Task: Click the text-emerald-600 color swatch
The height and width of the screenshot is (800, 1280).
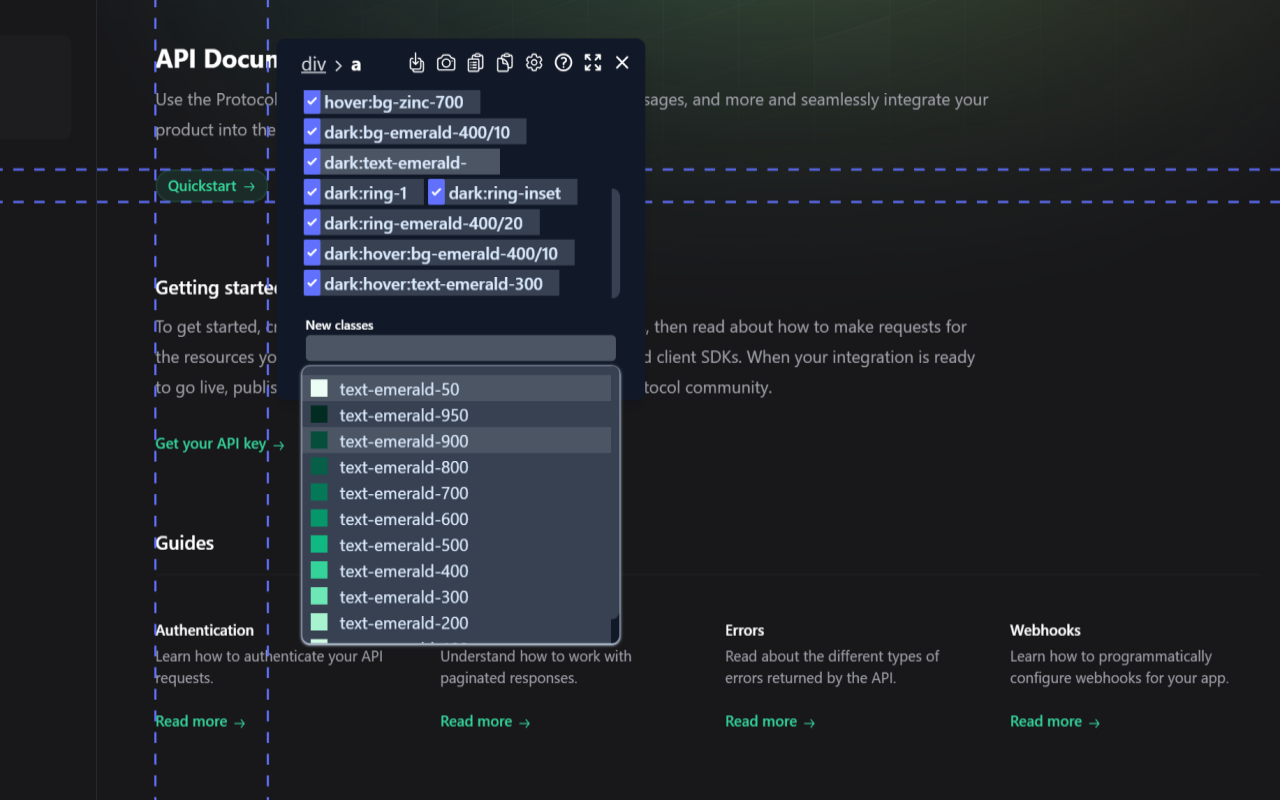Action: click(319, 519)
